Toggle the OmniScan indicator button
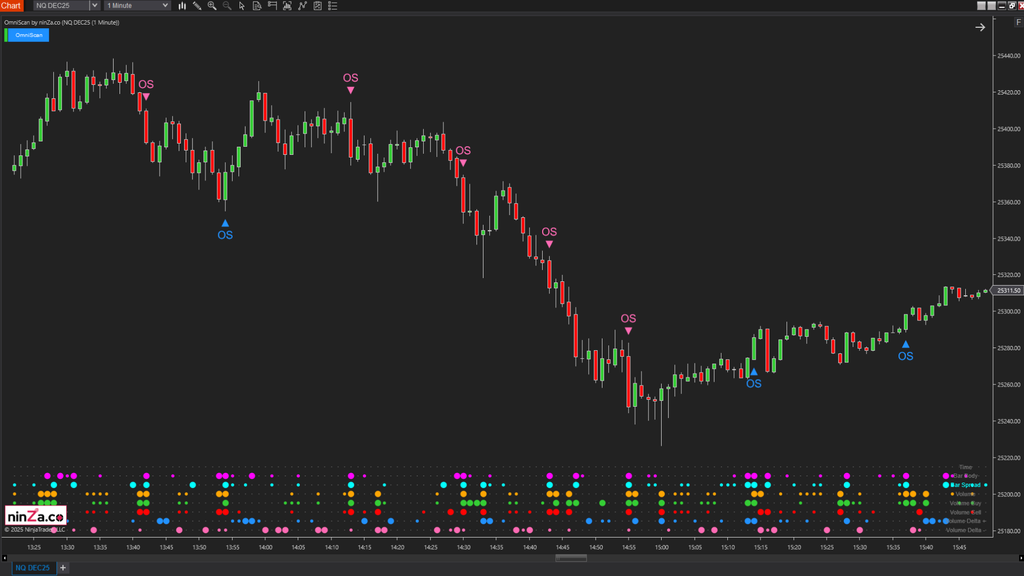Image resolution: width=1024 pixels, height=576 pixels. [x=25, y=34]
